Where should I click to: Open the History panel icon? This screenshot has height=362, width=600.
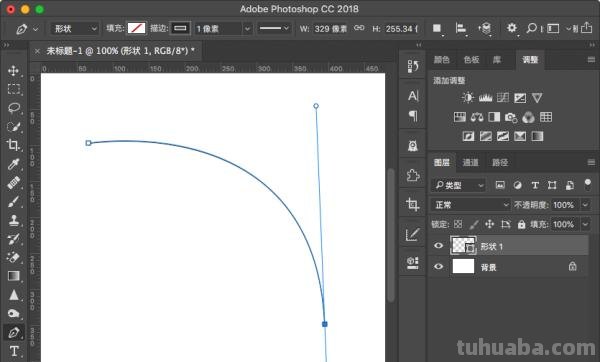(413, 67)
